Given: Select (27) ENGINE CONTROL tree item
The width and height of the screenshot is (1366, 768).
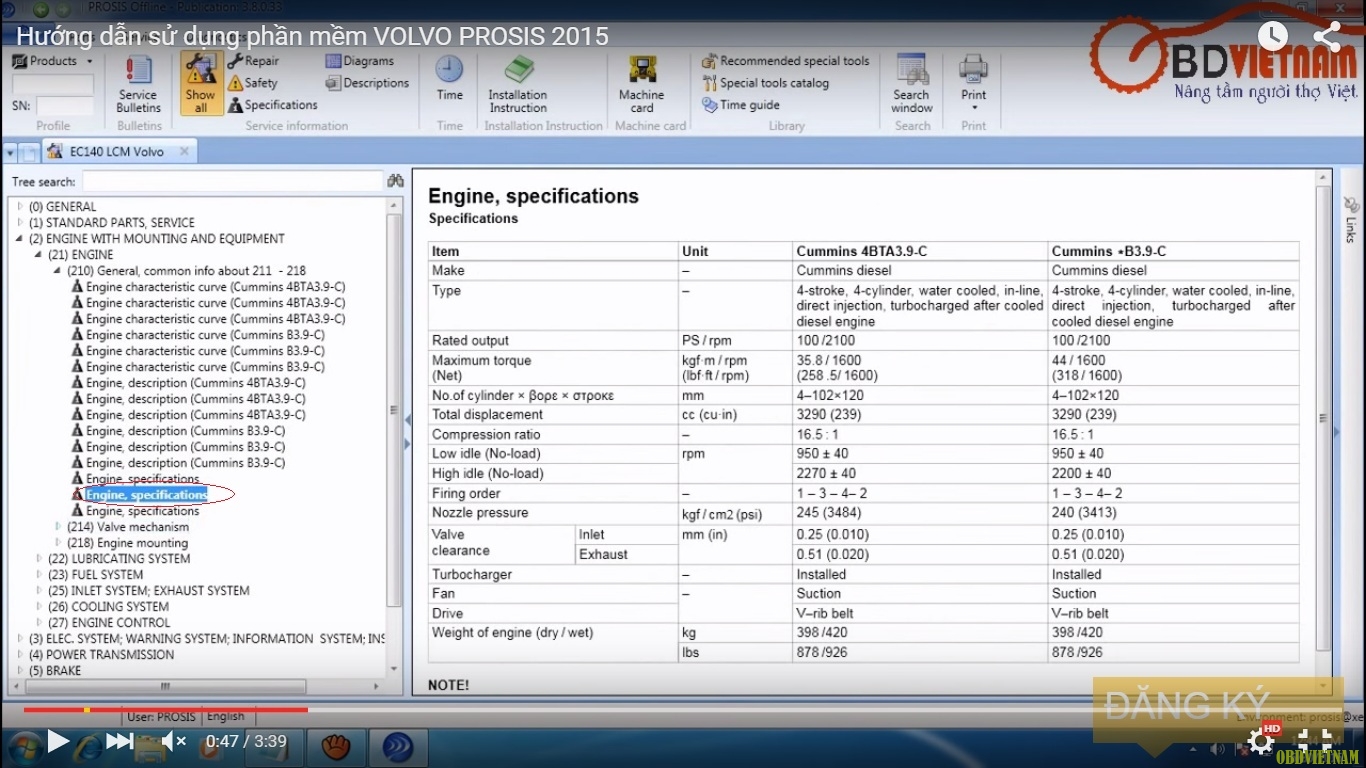Looking at the screenshot, I should 109,623.
